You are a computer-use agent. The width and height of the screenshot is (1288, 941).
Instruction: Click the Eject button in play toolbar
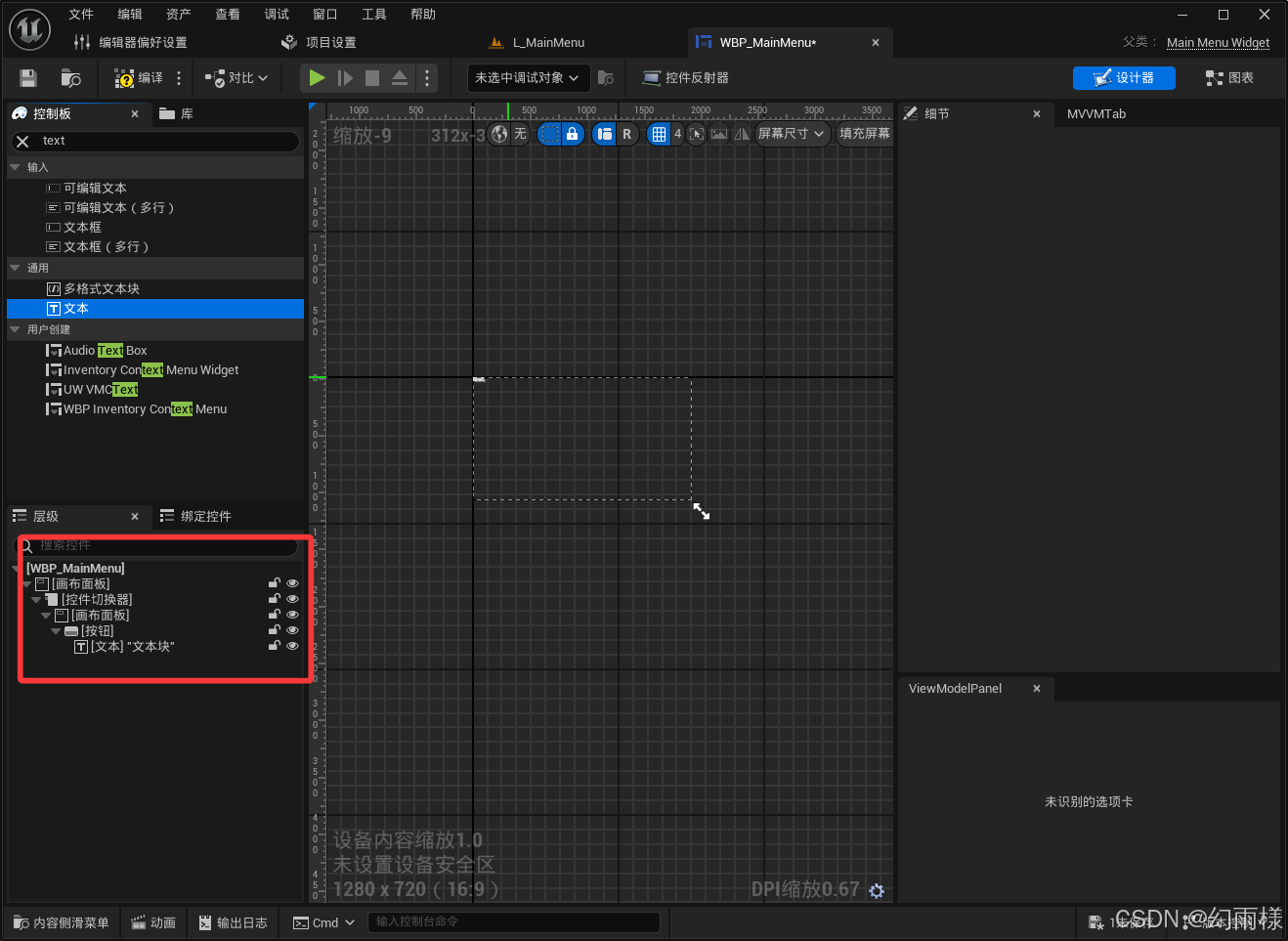[x=400, y=78]
